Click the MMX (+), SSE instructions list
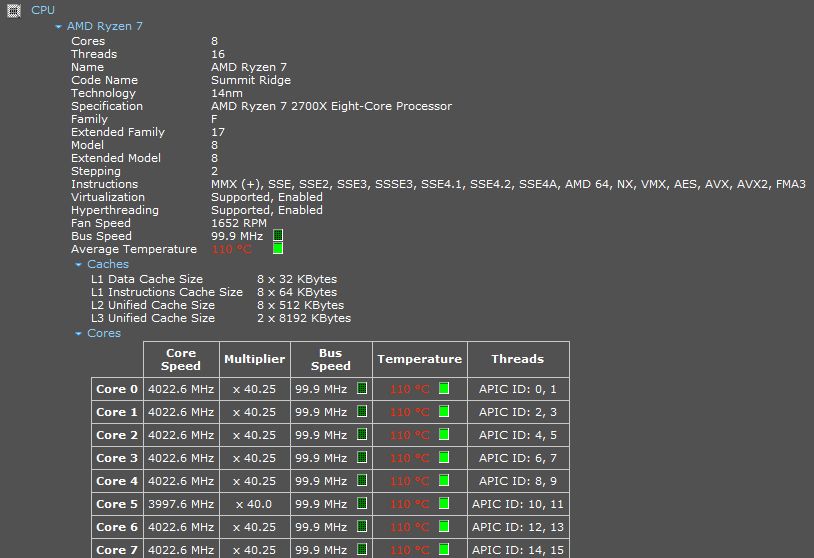Viewport: 814px width, 558px height. 508,184
